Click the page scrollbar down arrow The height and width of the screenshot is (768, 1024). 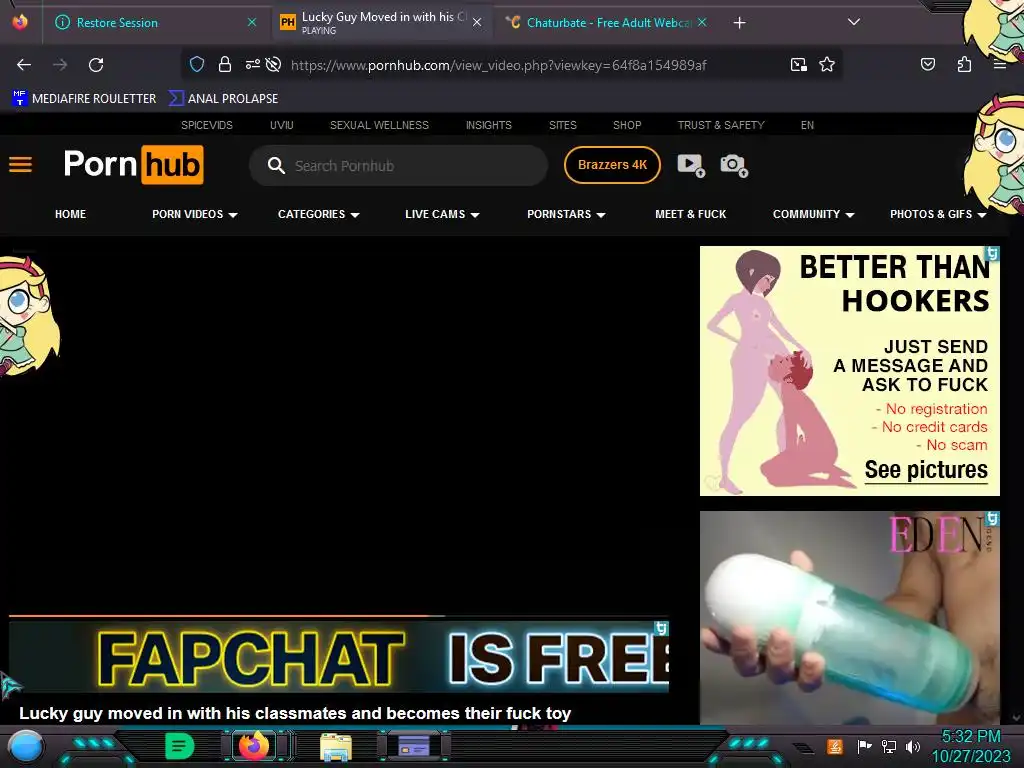tap(1016, 718)
